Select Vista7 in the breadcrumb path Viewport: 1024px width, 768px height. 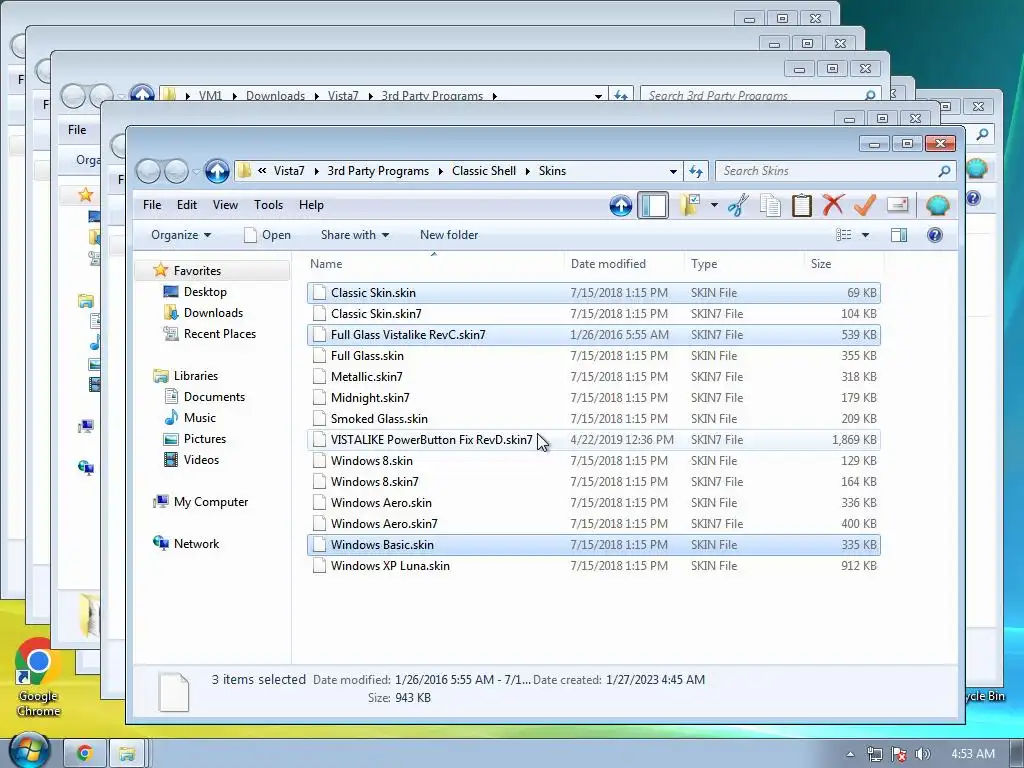click(x=289, y=171)
